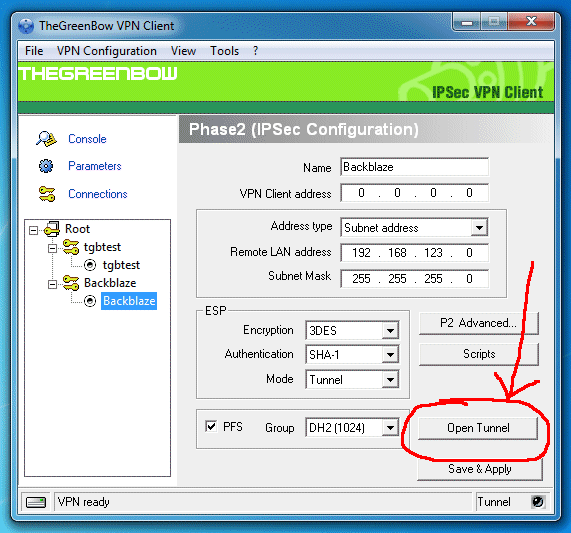Open the Console link
This screenshot has width=571, height=533.
click(x=87, y=139)
